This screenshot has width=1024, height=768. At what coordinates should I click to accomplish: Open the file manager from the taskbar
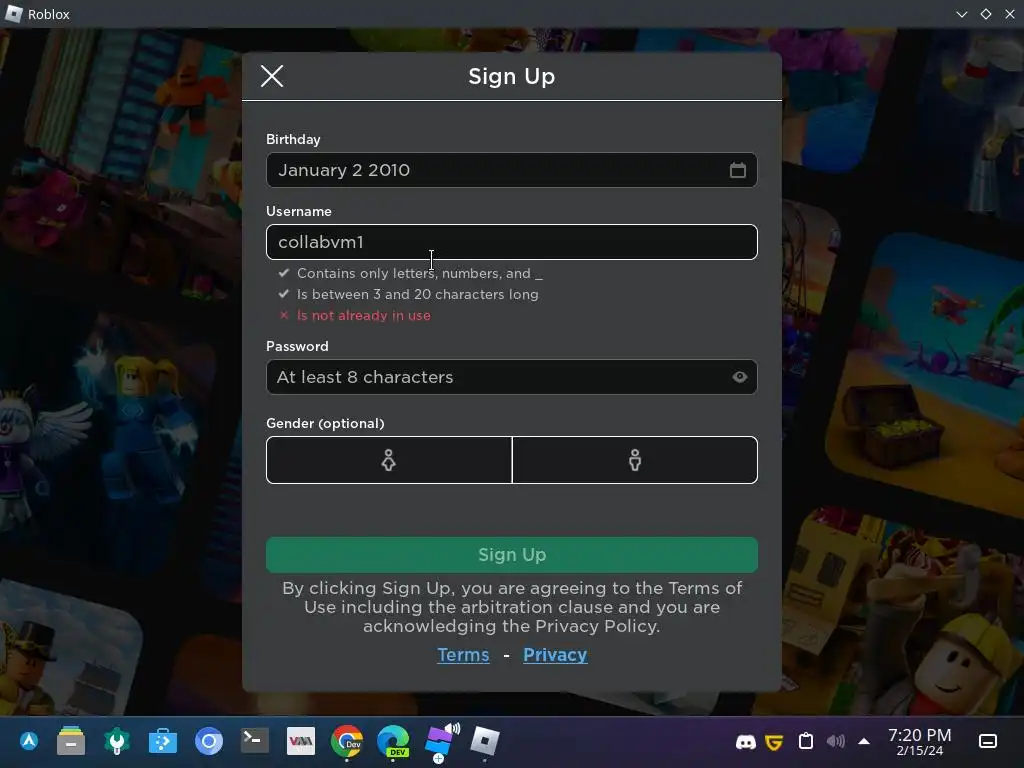pos(71,741)
